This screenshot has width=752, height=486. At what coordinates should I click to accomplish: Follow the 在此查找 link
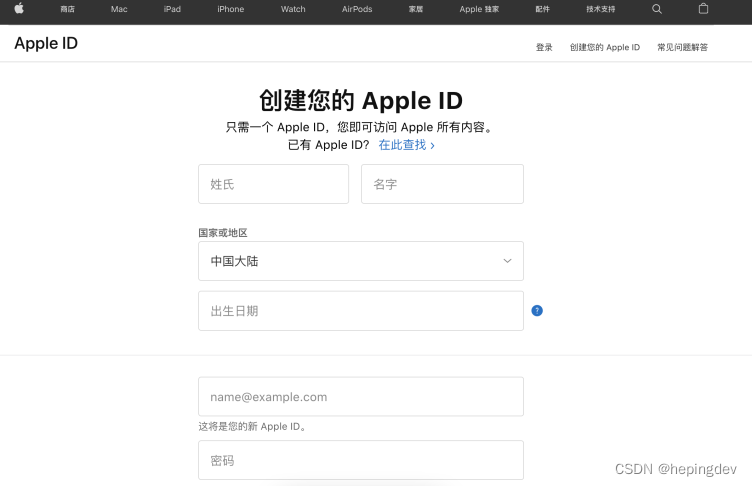click(407, 145)
